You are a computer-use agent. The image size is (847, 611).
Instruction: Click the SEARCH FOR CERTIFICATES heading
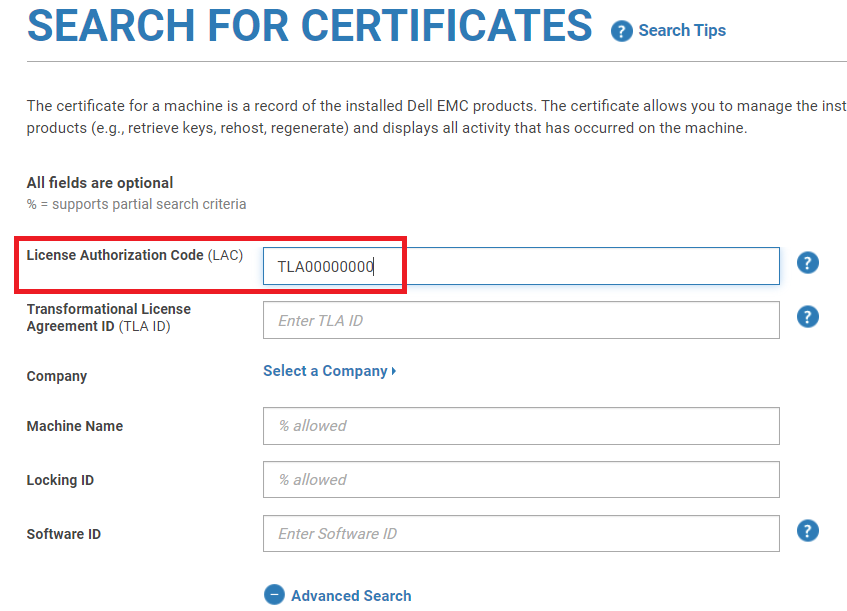tap(307, 27)
